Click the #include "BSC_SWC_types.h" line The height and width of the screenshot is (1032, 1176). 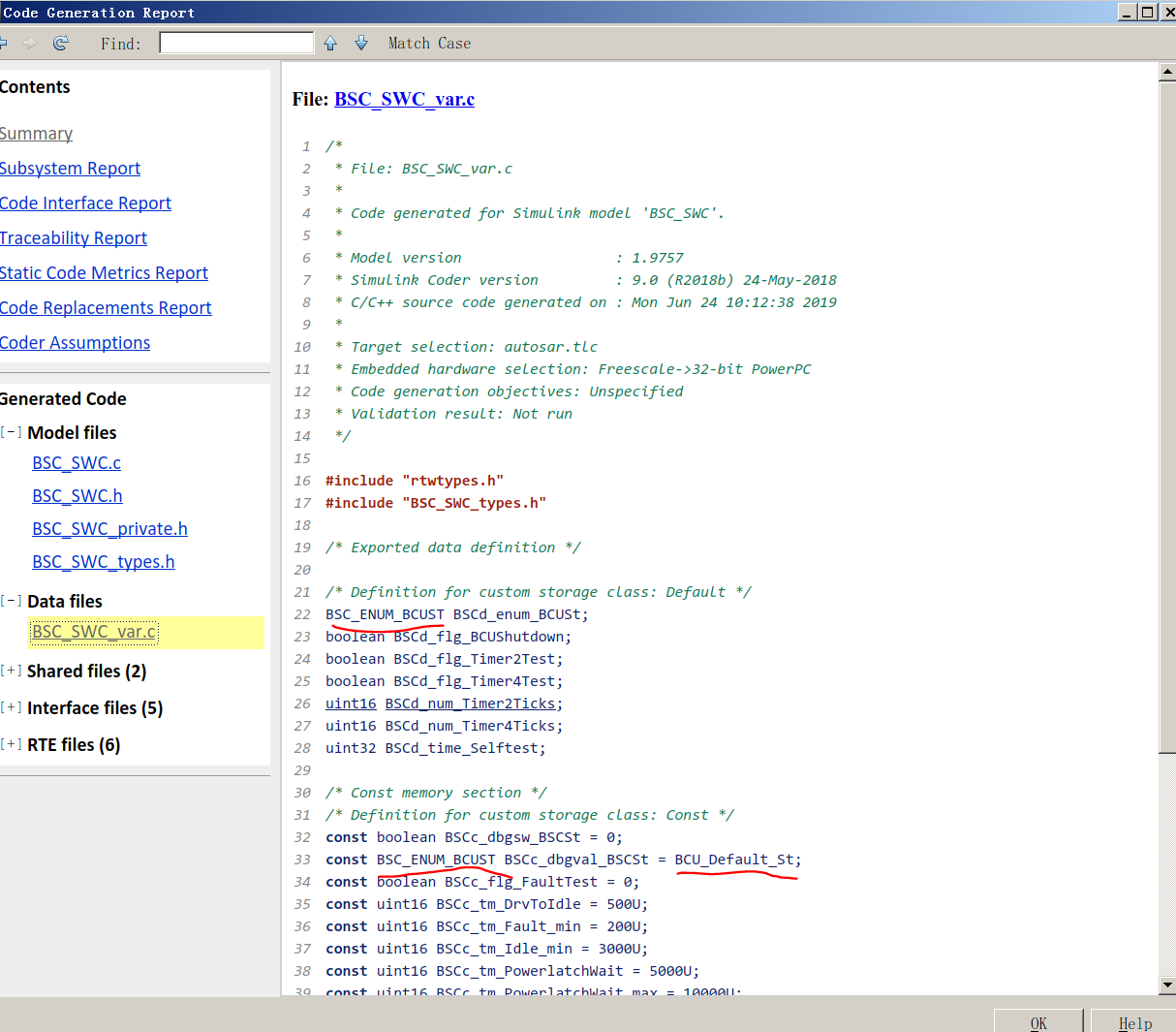pyautogui.click(x=436, y=503)
